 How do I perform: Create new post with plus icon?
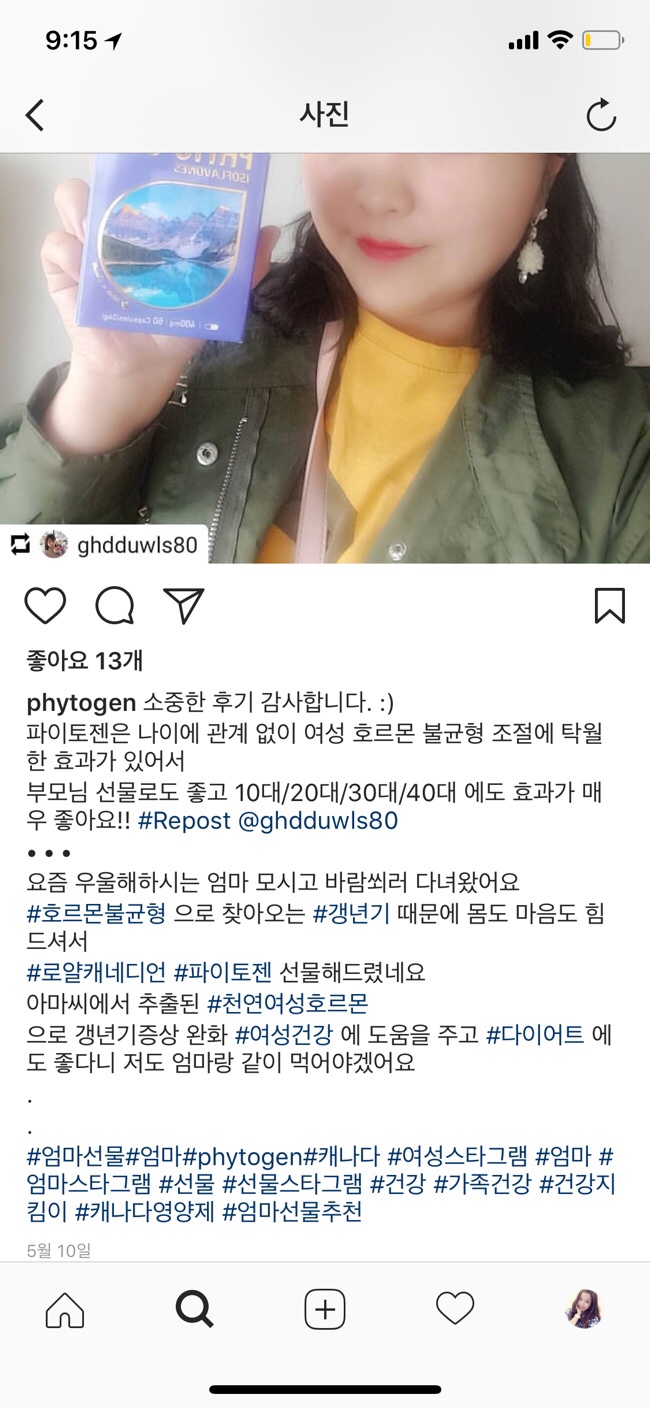325,1309
